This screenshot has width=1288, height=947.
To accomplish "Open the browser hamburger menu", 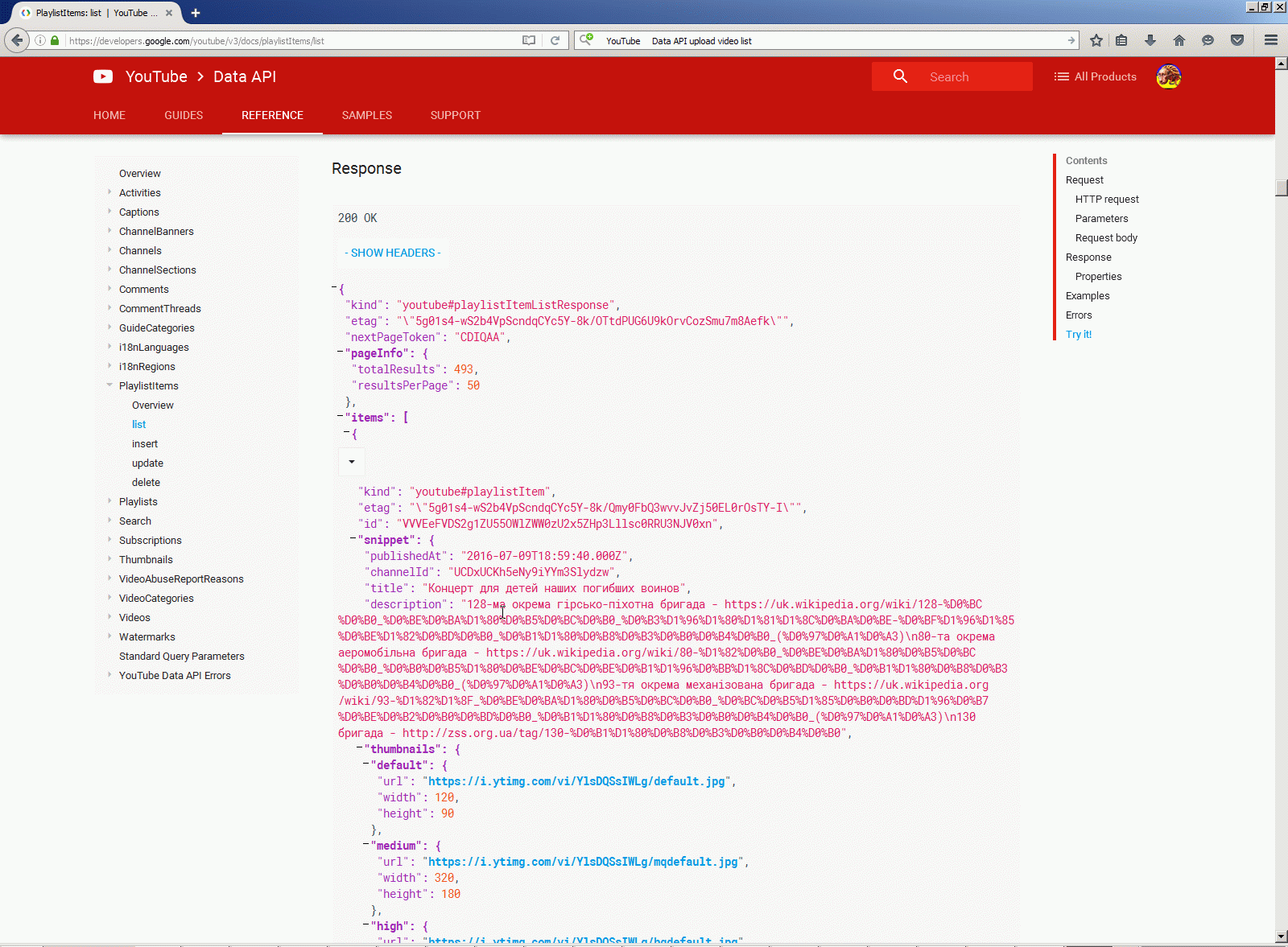I will tap(1271, 40).
